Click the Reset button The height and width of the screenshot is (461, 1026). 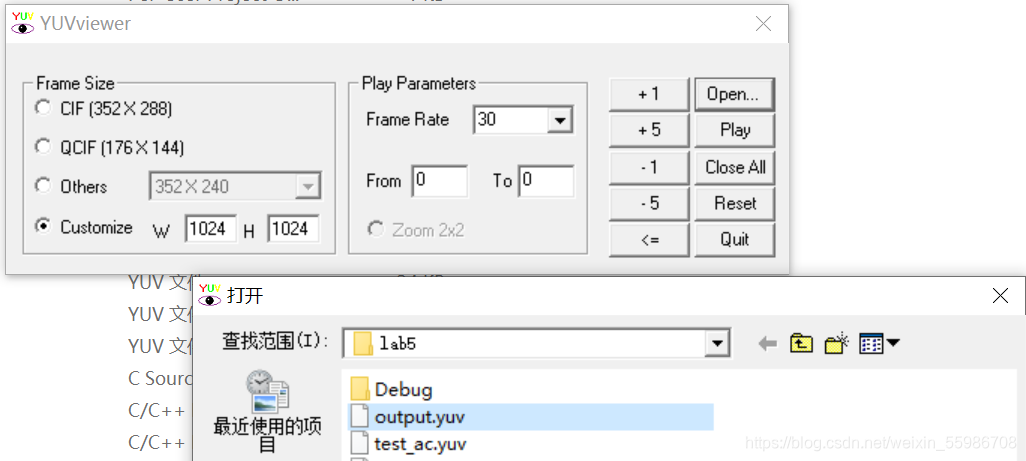point(734,203)
